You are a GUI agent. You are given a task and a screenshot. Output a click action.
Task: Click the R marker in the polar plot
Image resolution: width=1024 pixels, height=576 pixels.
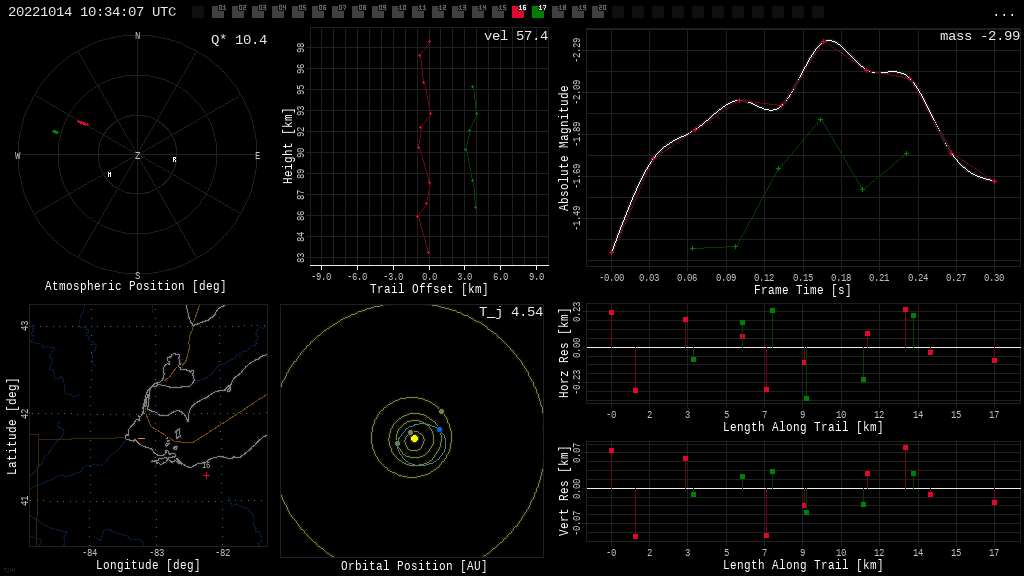(174, 159)
